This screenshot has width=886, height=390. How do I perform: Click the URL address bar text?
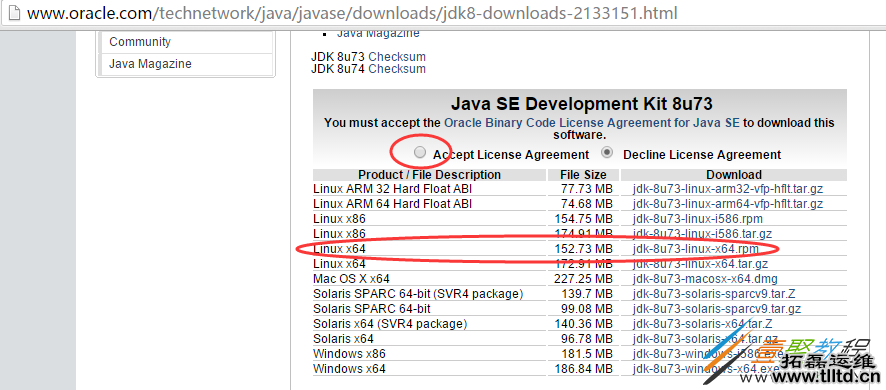coord(351,12)
